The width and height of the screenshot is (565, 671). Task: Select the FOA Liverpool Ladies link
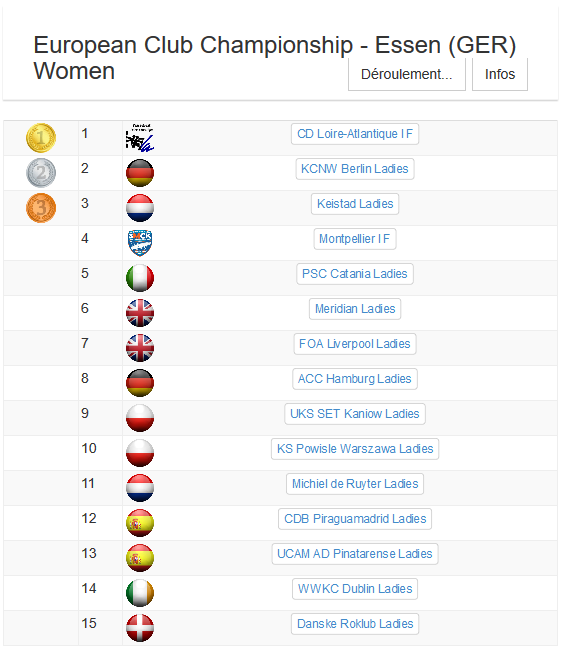[x=355, y=344]
